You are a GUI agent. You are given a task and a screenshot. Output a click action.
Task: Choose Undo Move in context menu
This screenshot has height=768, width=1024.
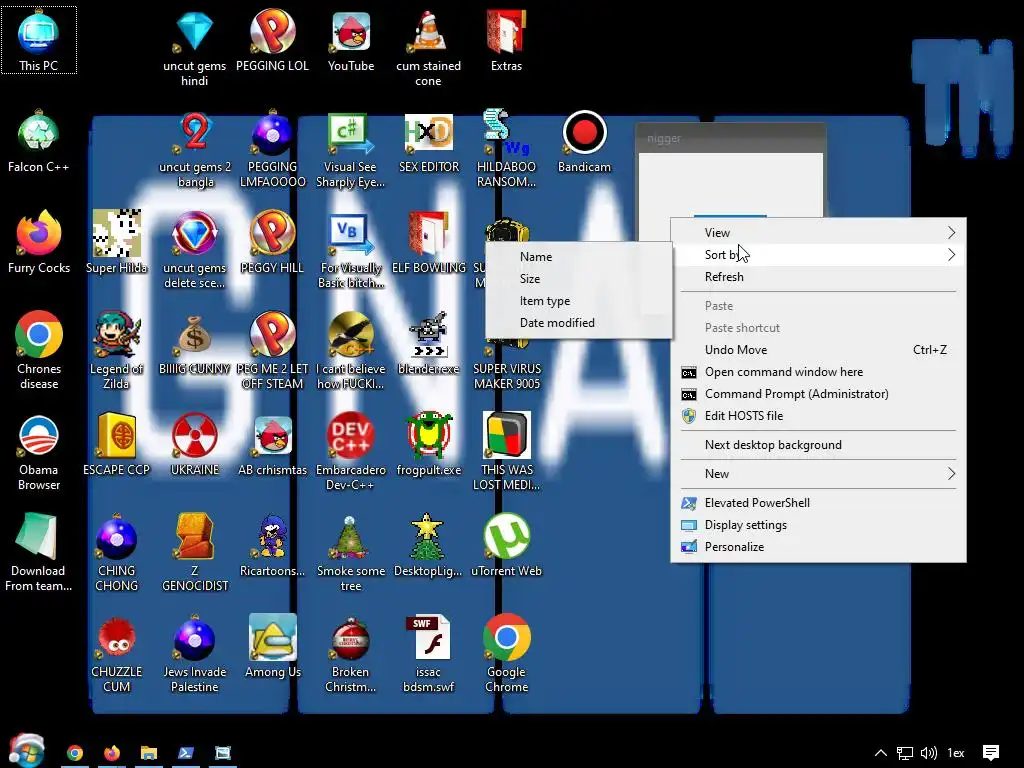click(x=818, y=349)
